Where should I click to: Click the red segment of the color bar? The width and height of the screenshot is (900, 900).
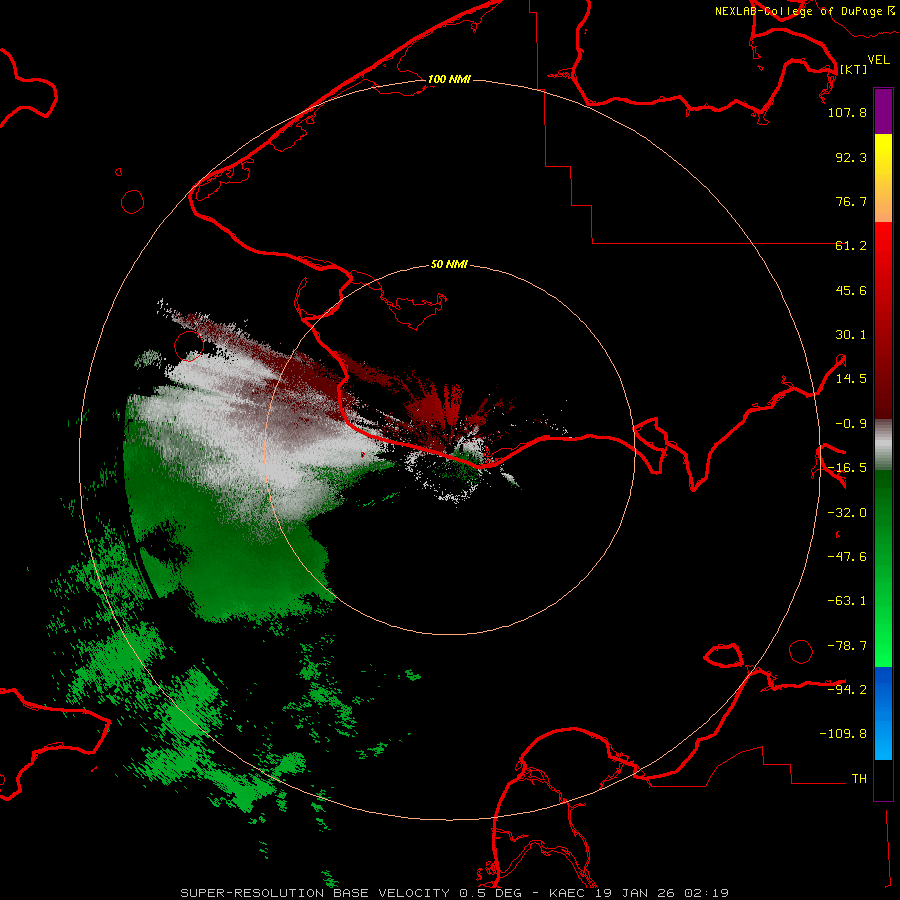883,320
